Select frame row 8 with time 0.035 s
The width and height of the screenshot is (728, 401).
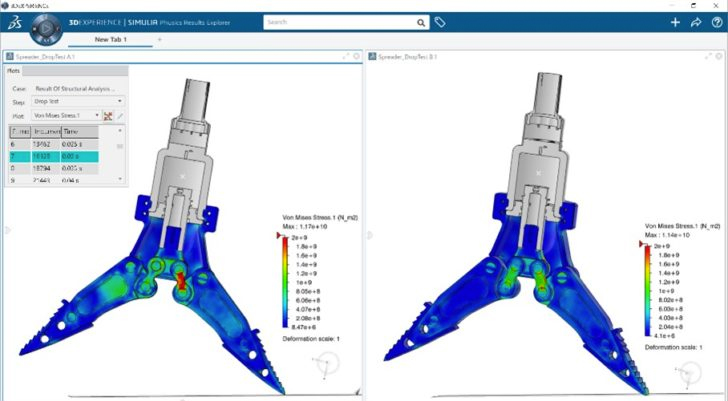54,168
